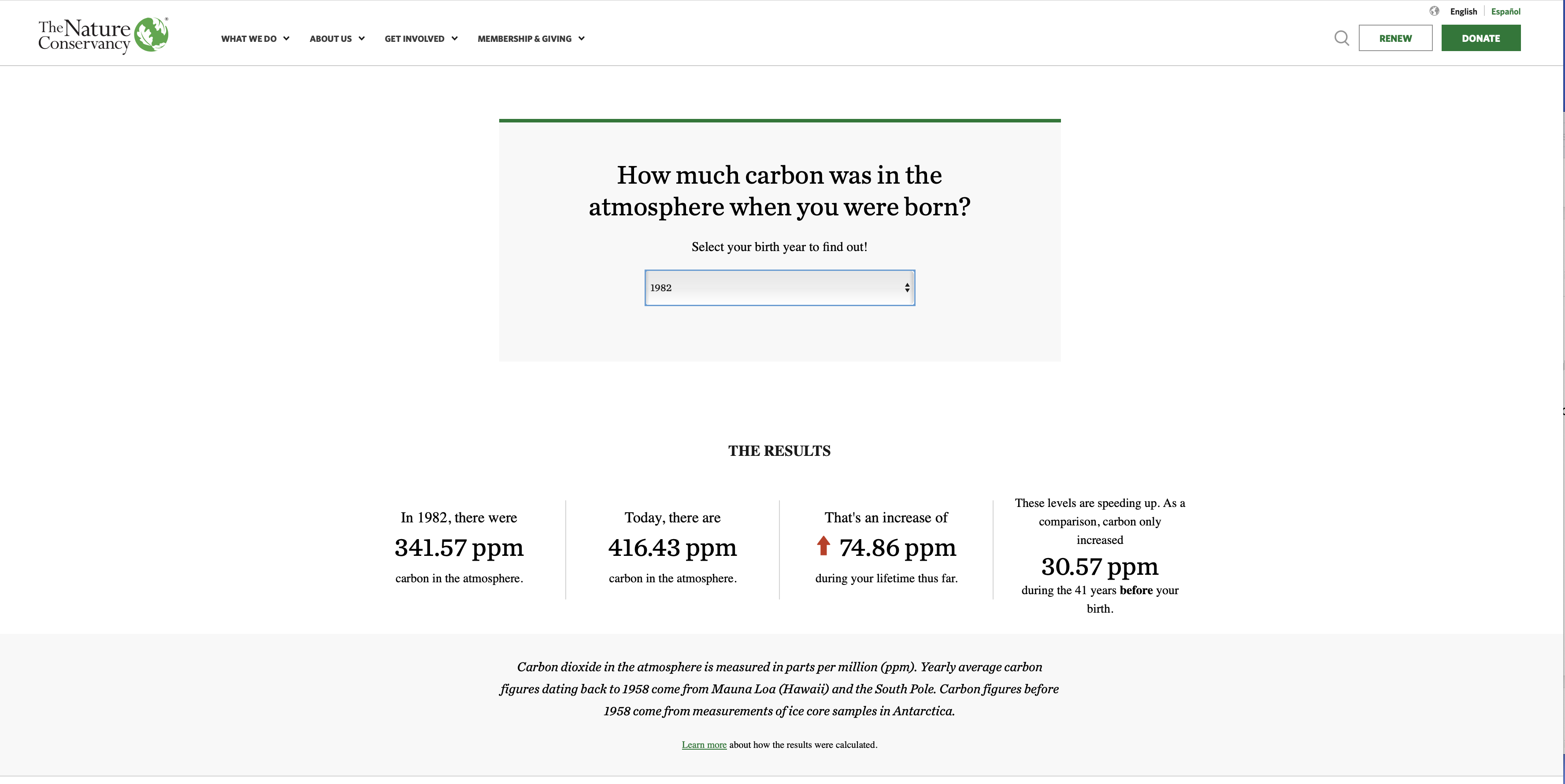Click the Get Involved nav item
This screenshot has width=1565, height=784.
[414, 38]
